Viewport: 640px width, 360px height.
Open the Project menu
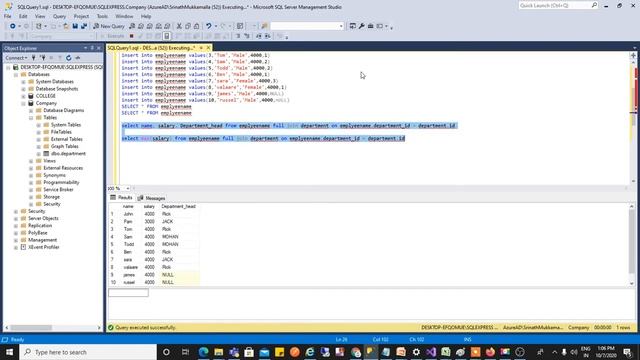tap(81, 16)
